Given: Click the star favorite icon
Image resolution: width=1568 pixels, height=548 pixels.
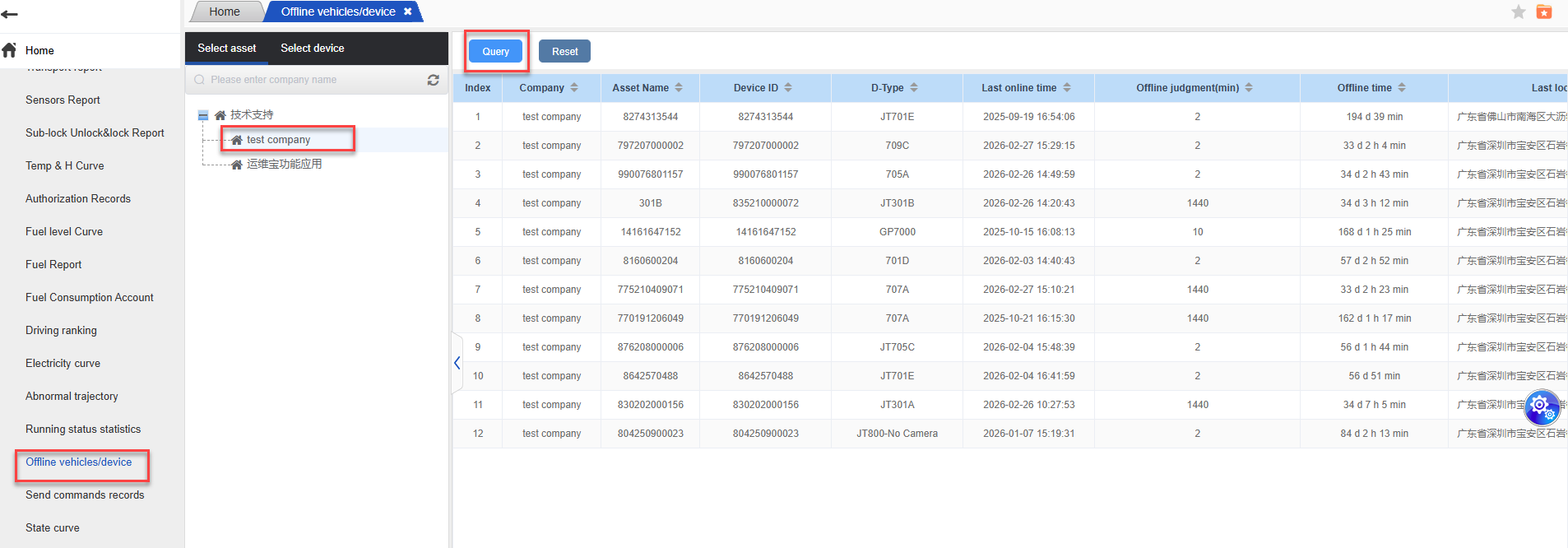Looking at the screenshot, I should pyautogui.click(x=1518, y=12).
